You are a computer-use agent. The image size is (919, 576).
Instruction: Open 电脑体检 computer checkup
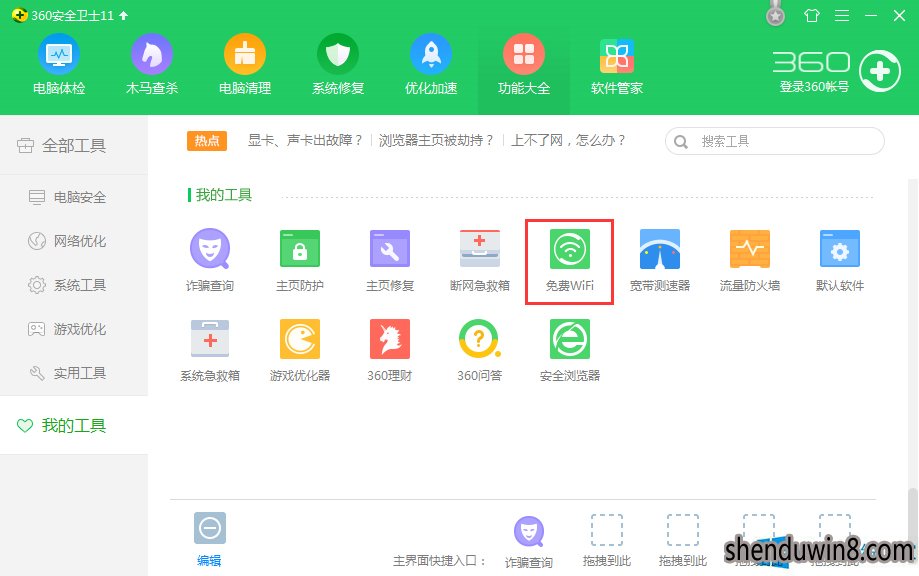tap(59, 64)
